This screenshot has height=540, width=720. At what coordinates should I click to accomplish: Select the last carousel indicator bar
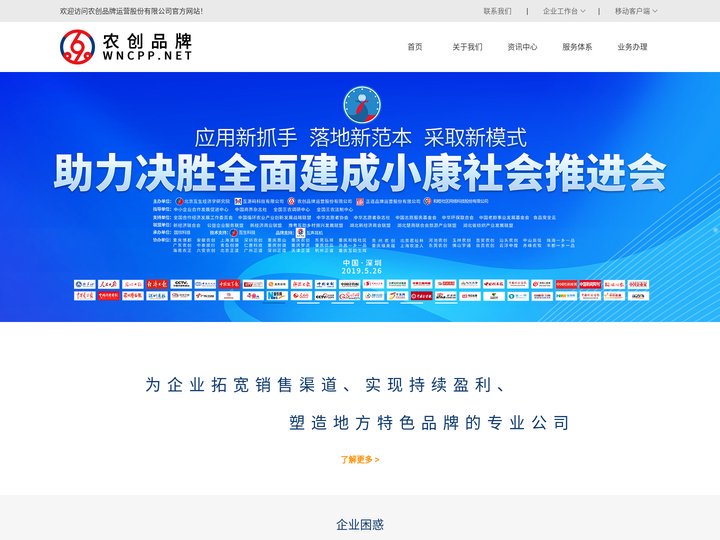pos(446,303)
